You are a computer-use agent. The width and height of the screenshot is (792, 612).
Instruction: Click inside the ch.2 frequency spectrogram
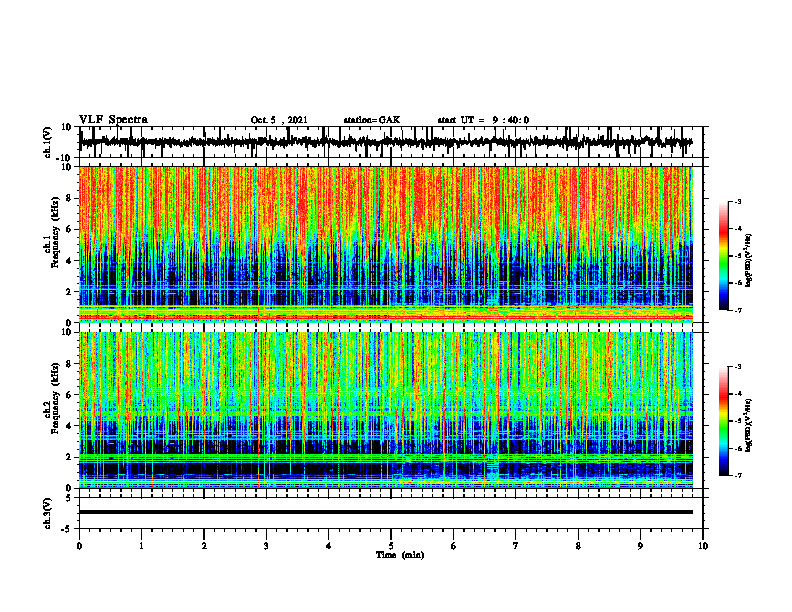(x=385, y=410)
